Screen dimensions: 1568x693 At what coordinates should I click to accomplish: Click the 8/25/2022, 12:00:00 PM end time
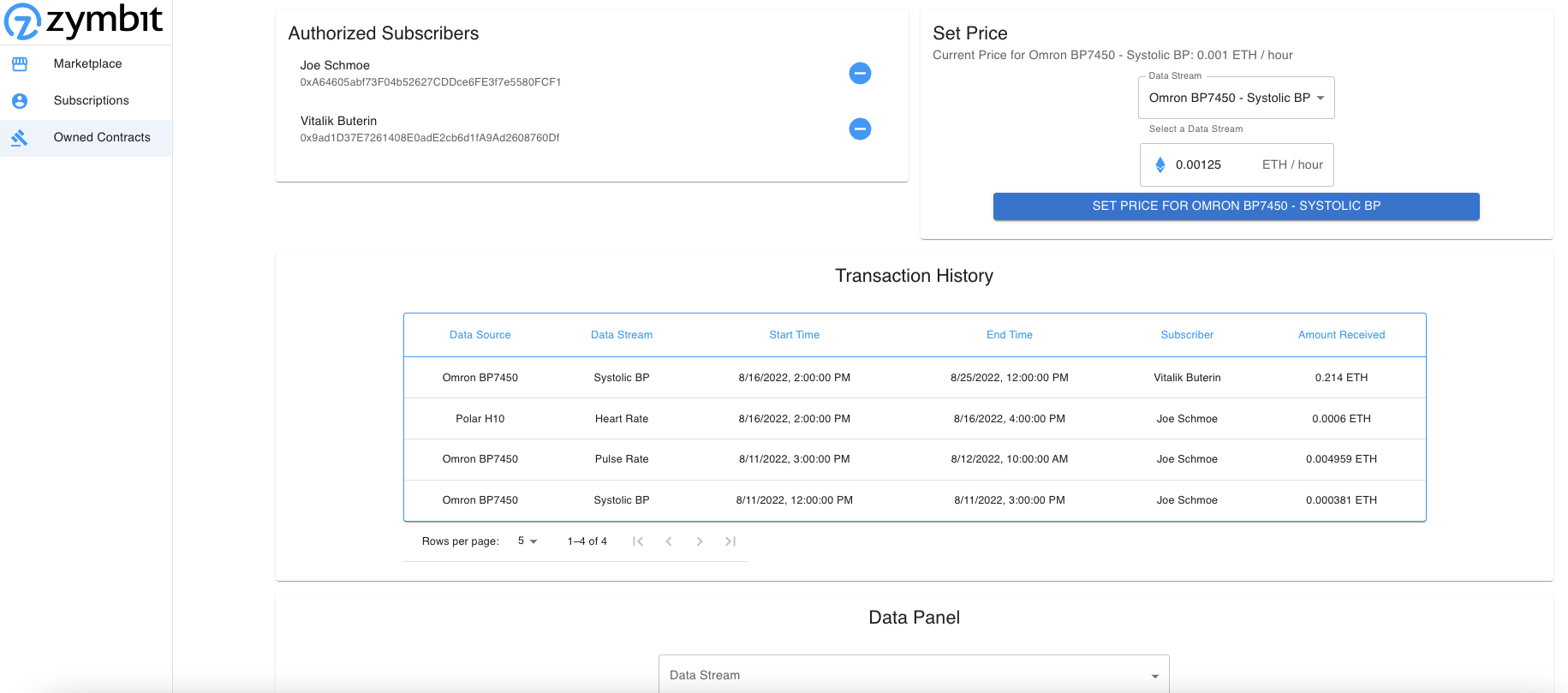click(1009, 378)
